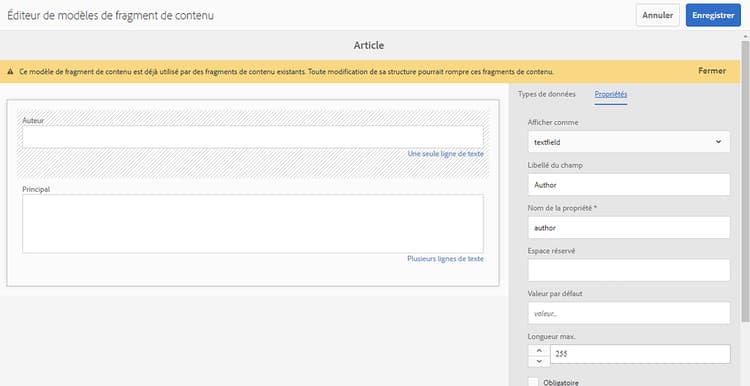Viewport: 750px width, 386px height.
Task: Click the page vertical scrollbar
Action: point(745,182)
